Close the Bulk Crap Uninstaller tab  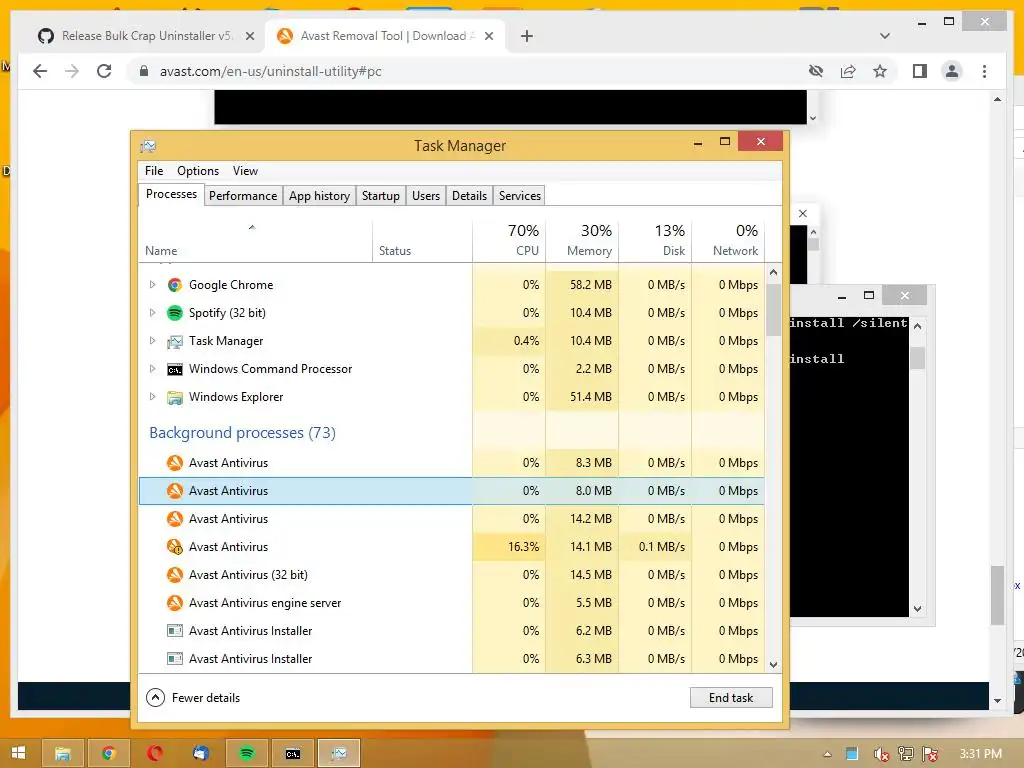(x=249, y=36)
